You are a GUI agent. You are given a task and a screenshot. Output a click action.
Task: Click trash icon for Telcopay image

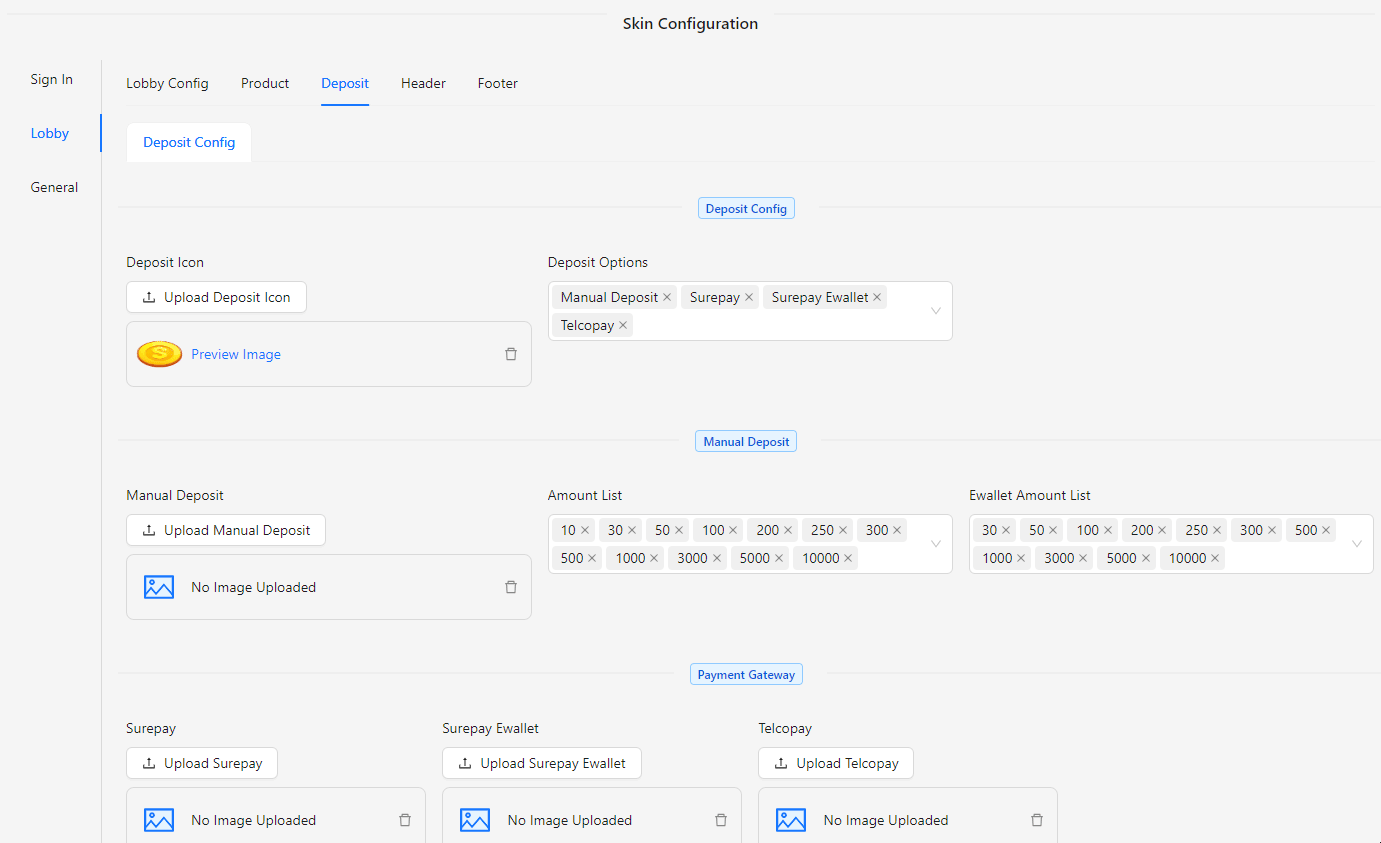(1037, 820)
